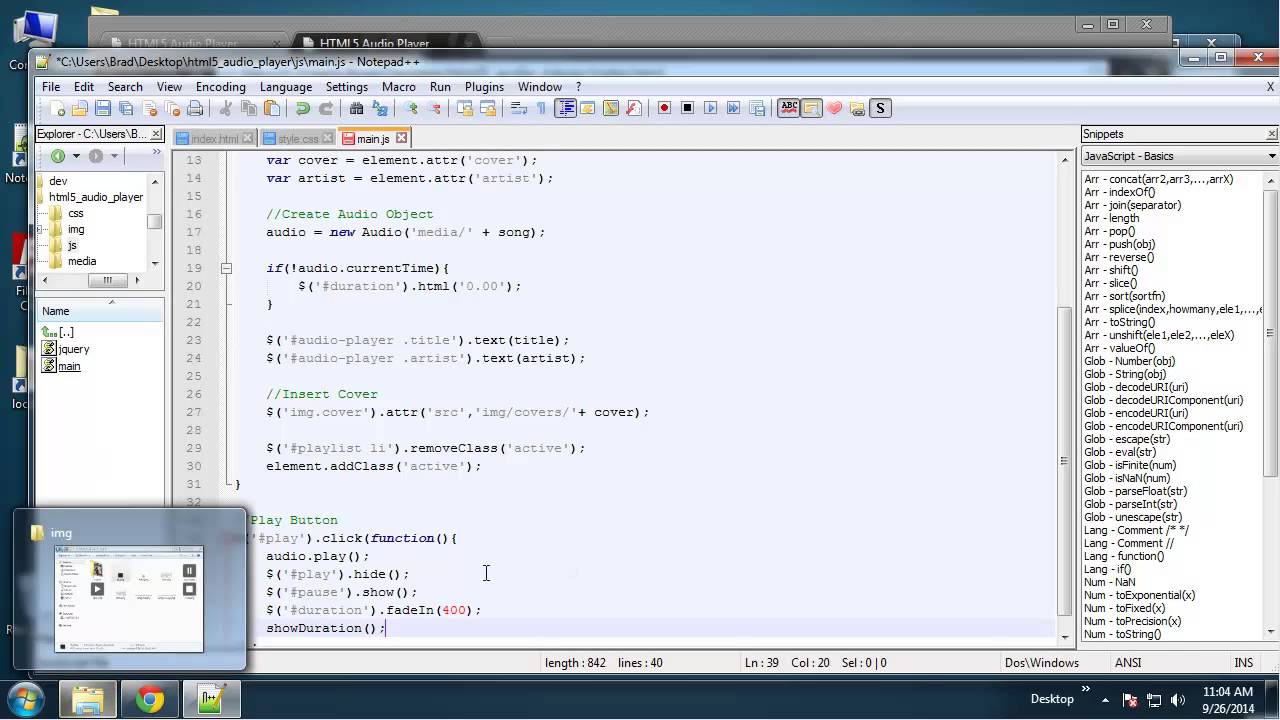Click the Save file toolbar icon
This screenshot has height=720, width=1280.
(x=102, y=108)
